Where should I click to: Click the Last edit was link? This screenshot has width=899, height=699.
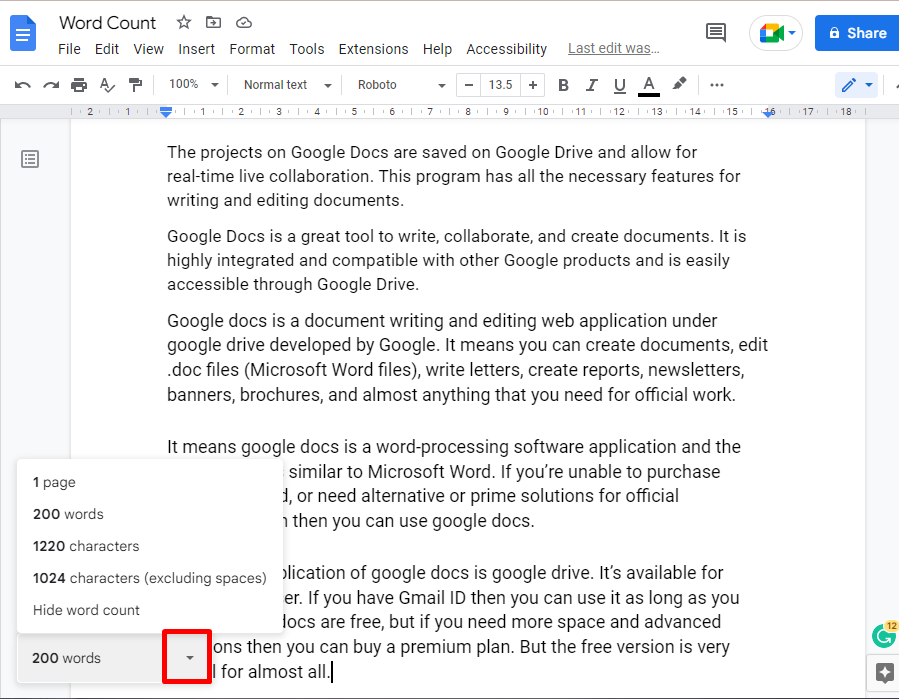613,49
